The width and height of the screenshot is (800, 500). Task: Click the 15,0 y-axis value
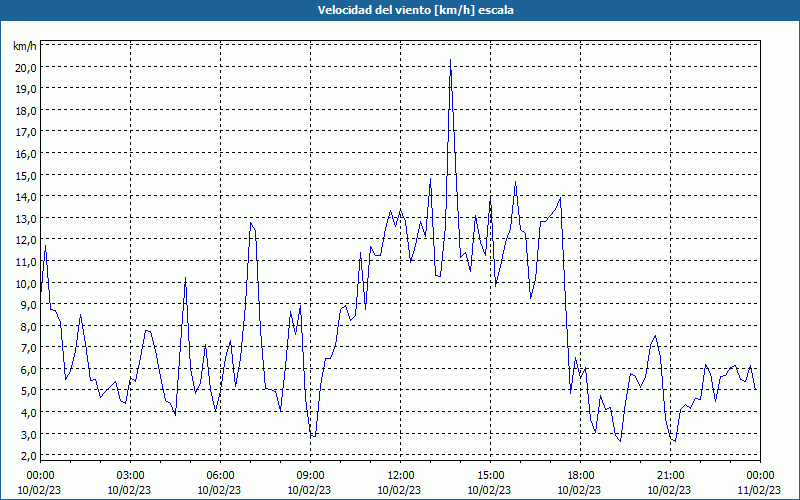click(x=26, y=176)
